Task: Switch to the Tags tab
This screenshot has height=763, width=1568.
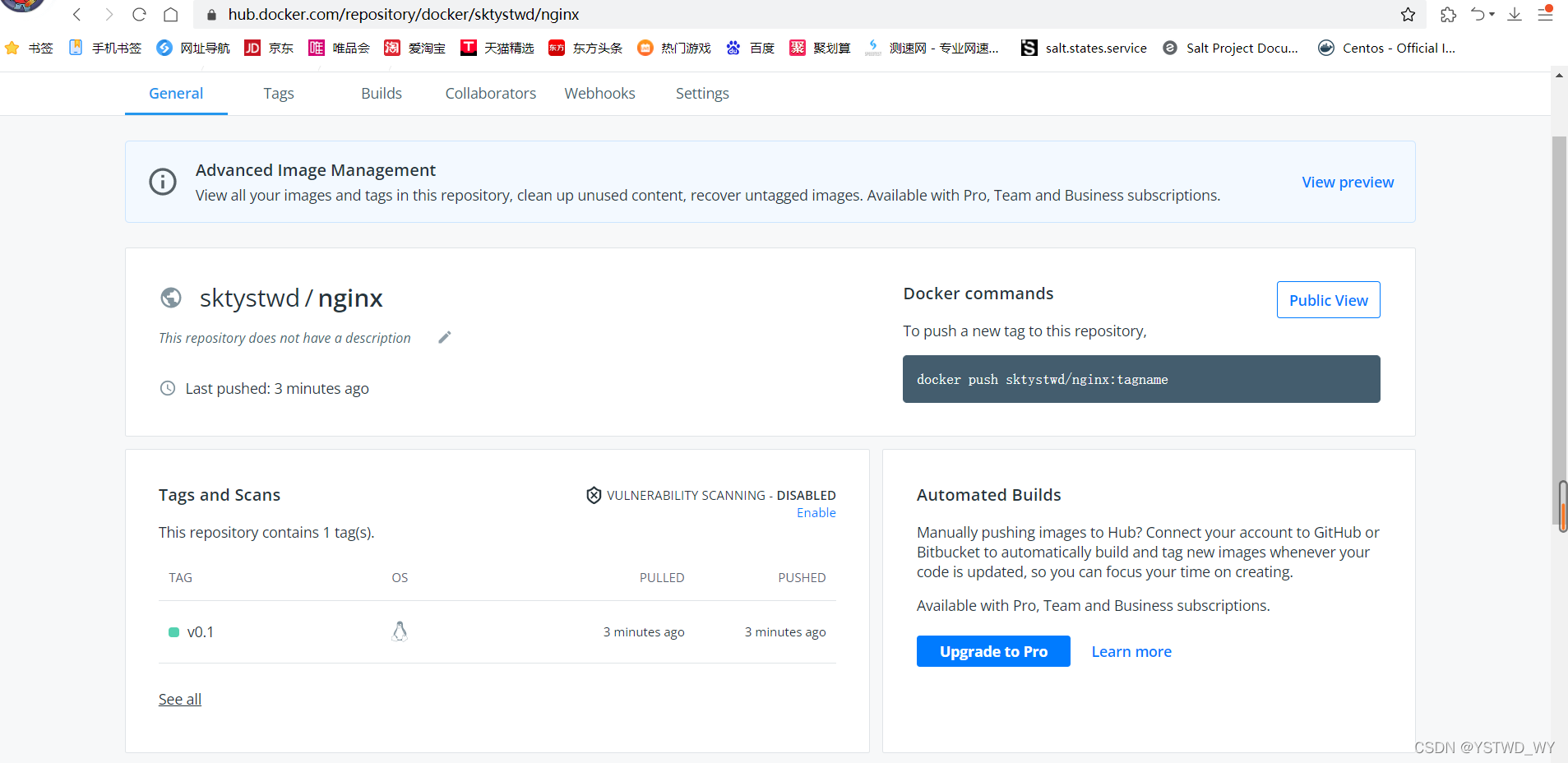Action: (279, 94)
